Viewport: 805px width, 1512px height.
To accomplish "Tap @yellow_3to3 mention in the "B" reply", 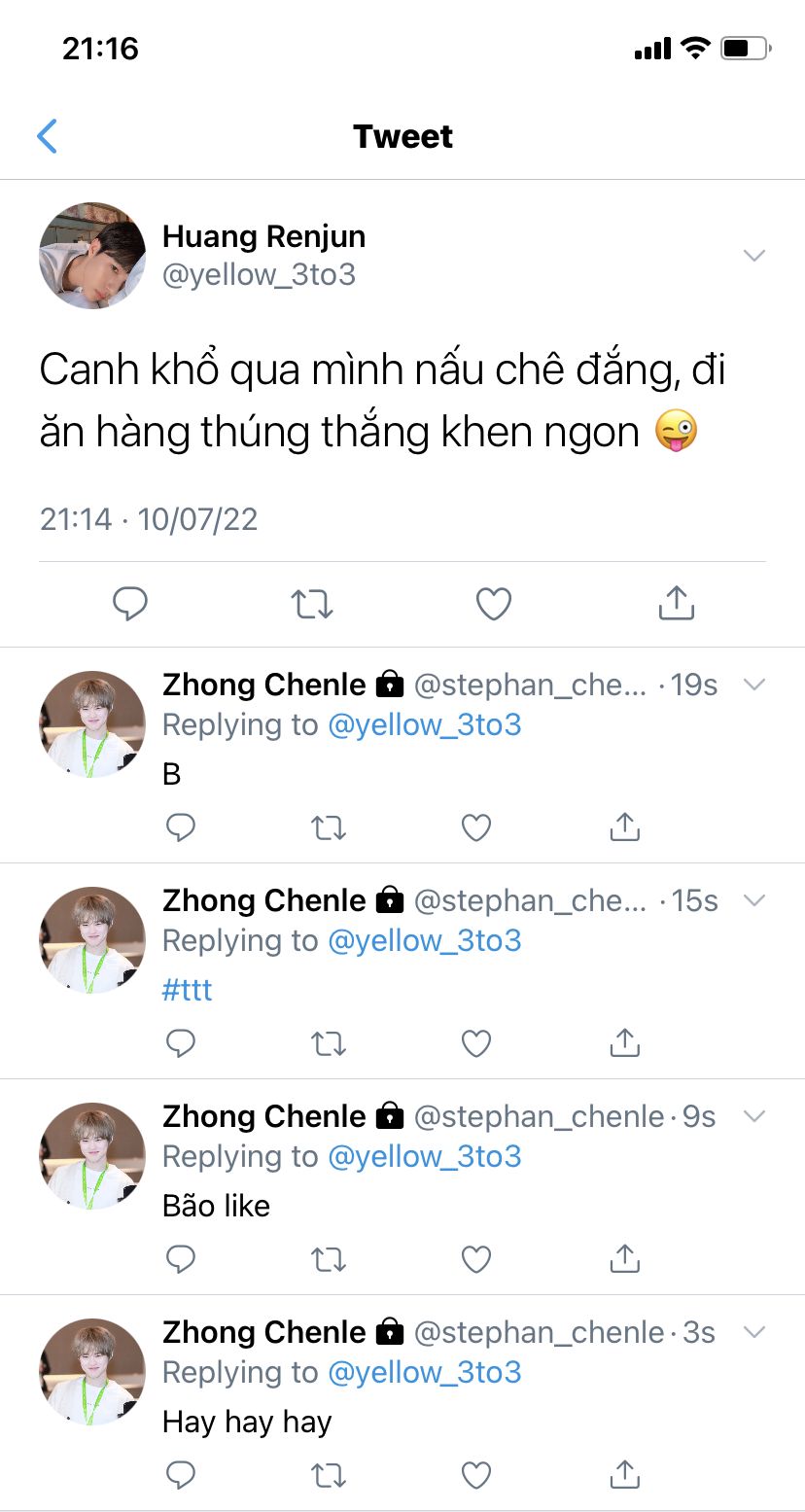I will 425,725.
